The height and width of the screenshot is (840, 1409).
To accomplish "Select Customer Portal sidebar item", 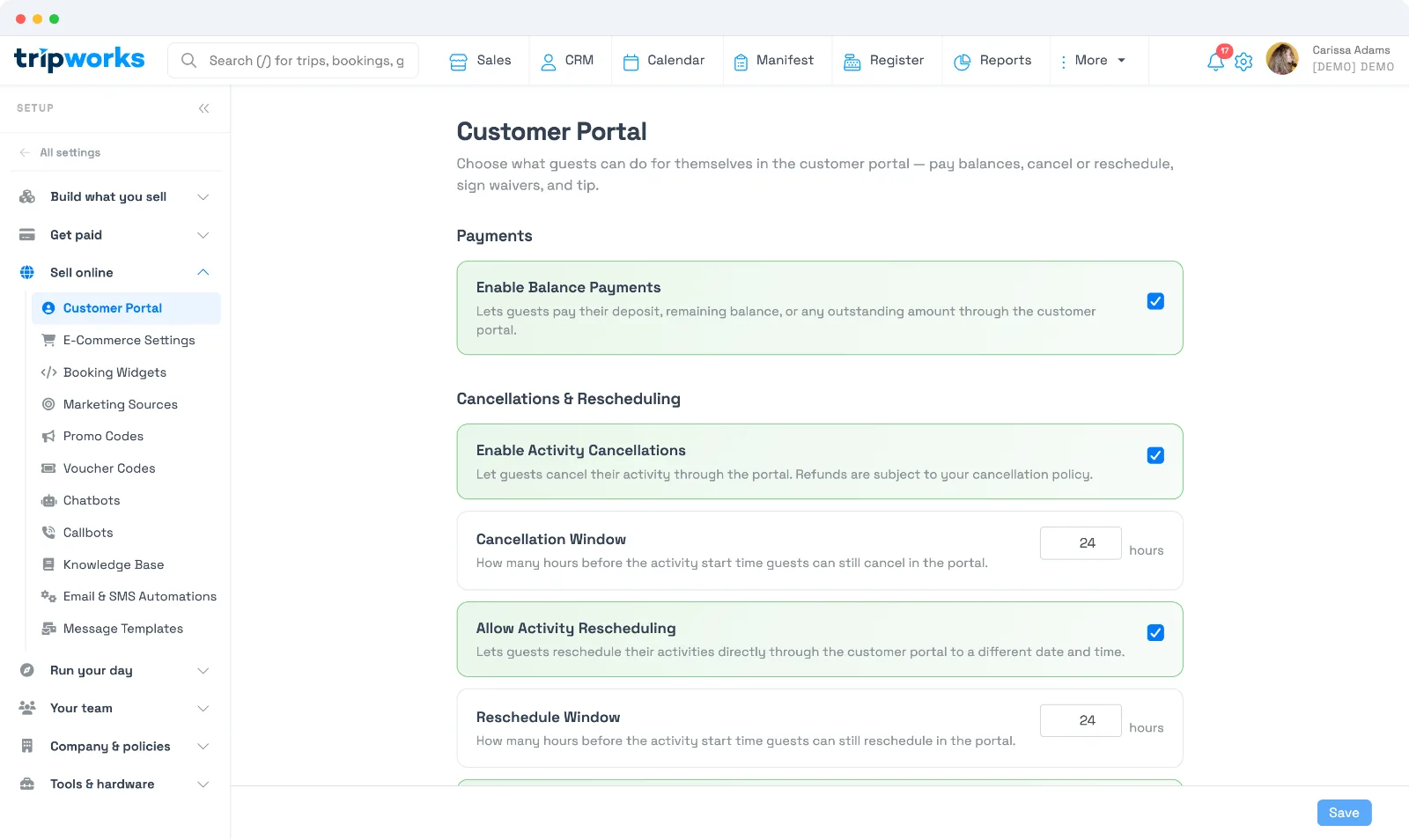I will pos(126,308).
